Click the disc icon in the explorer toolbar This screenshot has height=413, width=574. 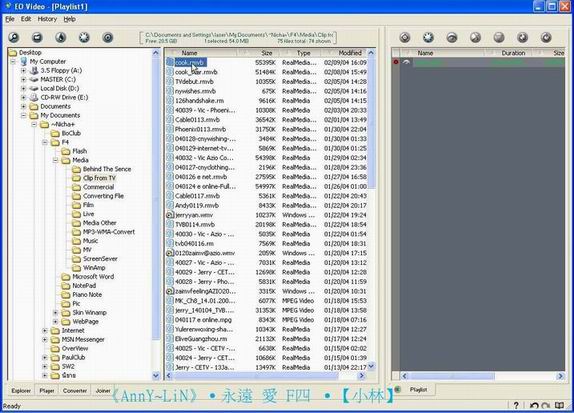click(x=108, y=37)
